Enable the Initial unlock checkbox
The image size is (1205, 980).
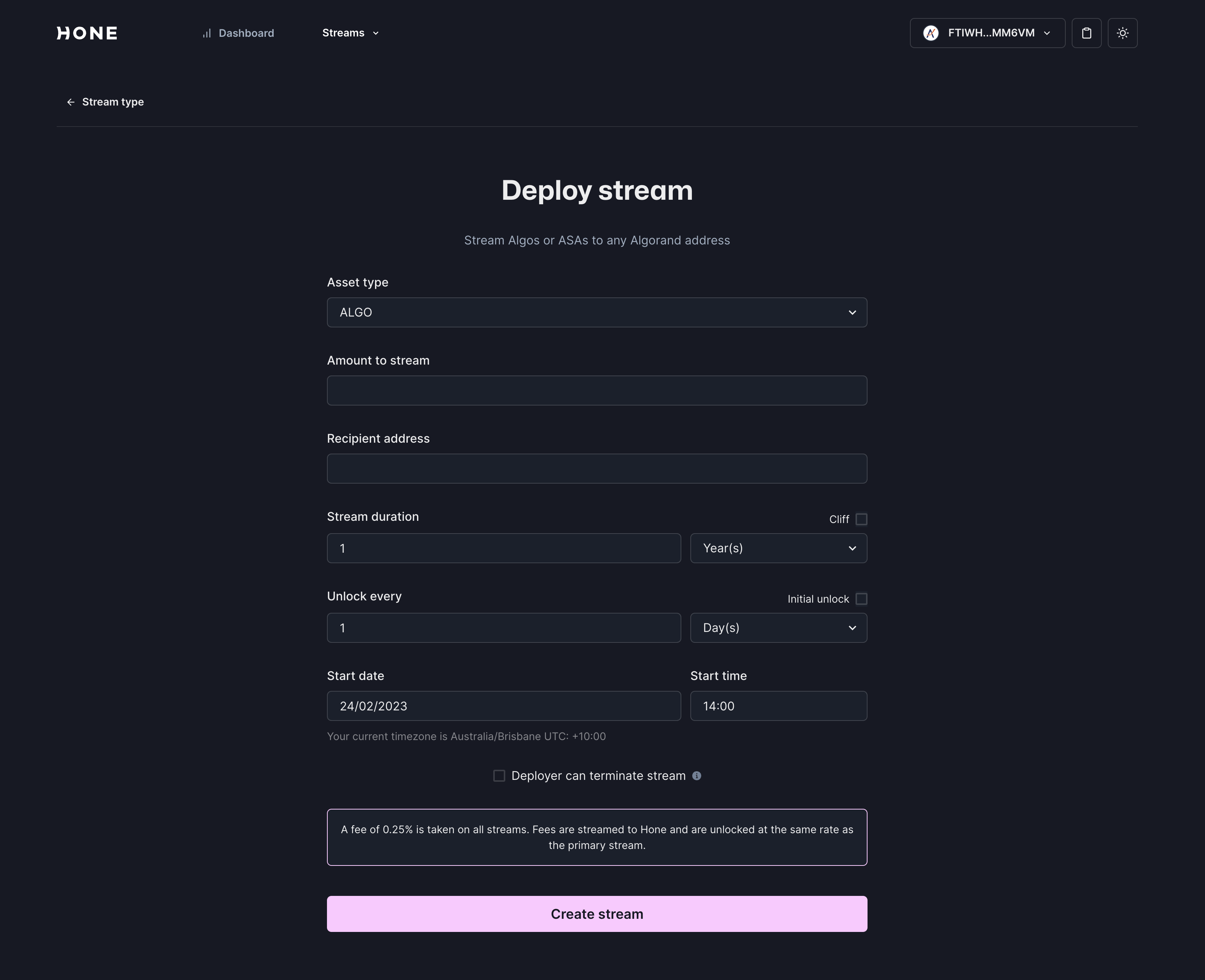(x=860, y=599)
